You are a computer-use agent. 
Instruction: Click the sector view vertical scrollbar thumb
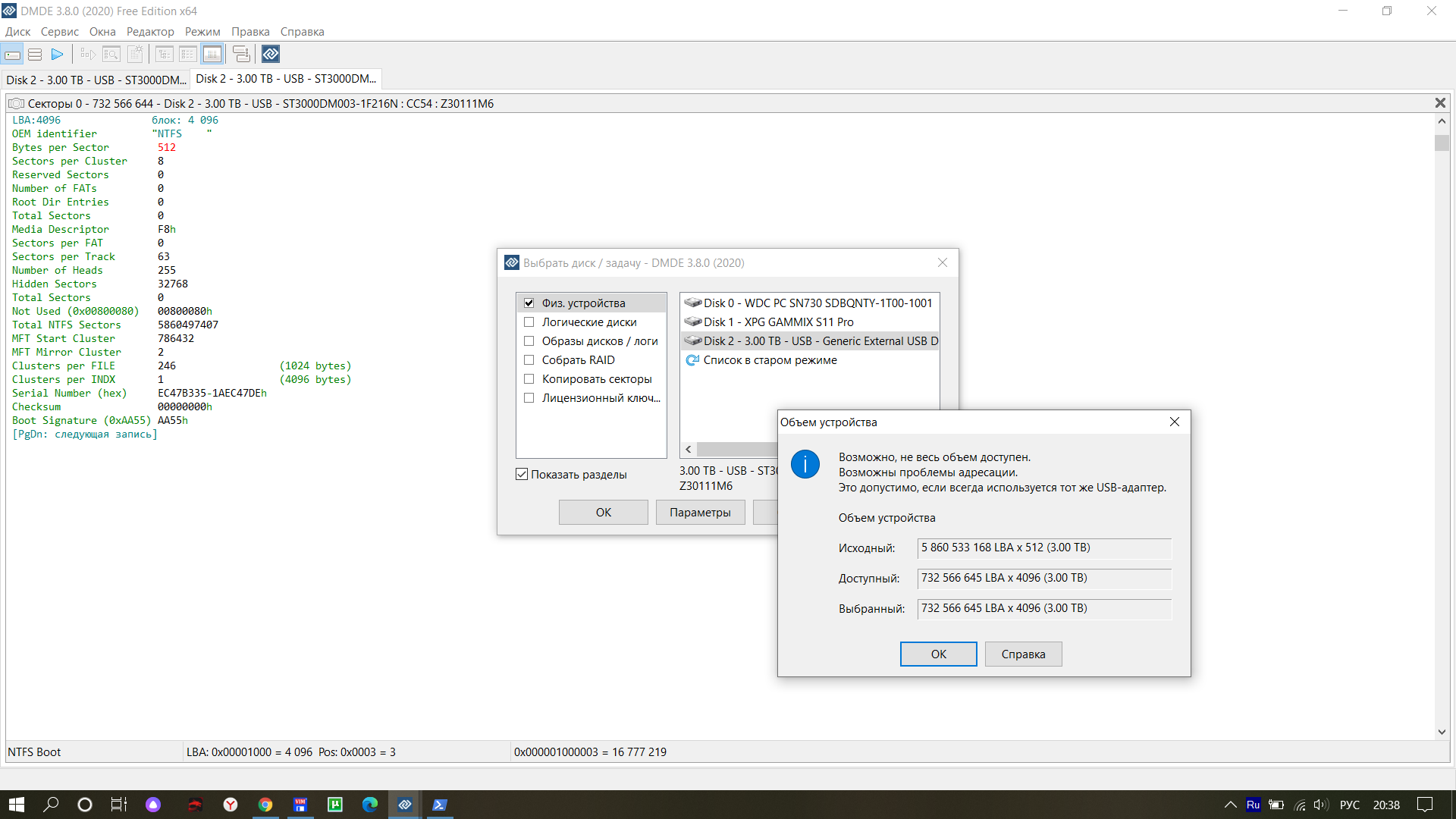pos(1442,143)
